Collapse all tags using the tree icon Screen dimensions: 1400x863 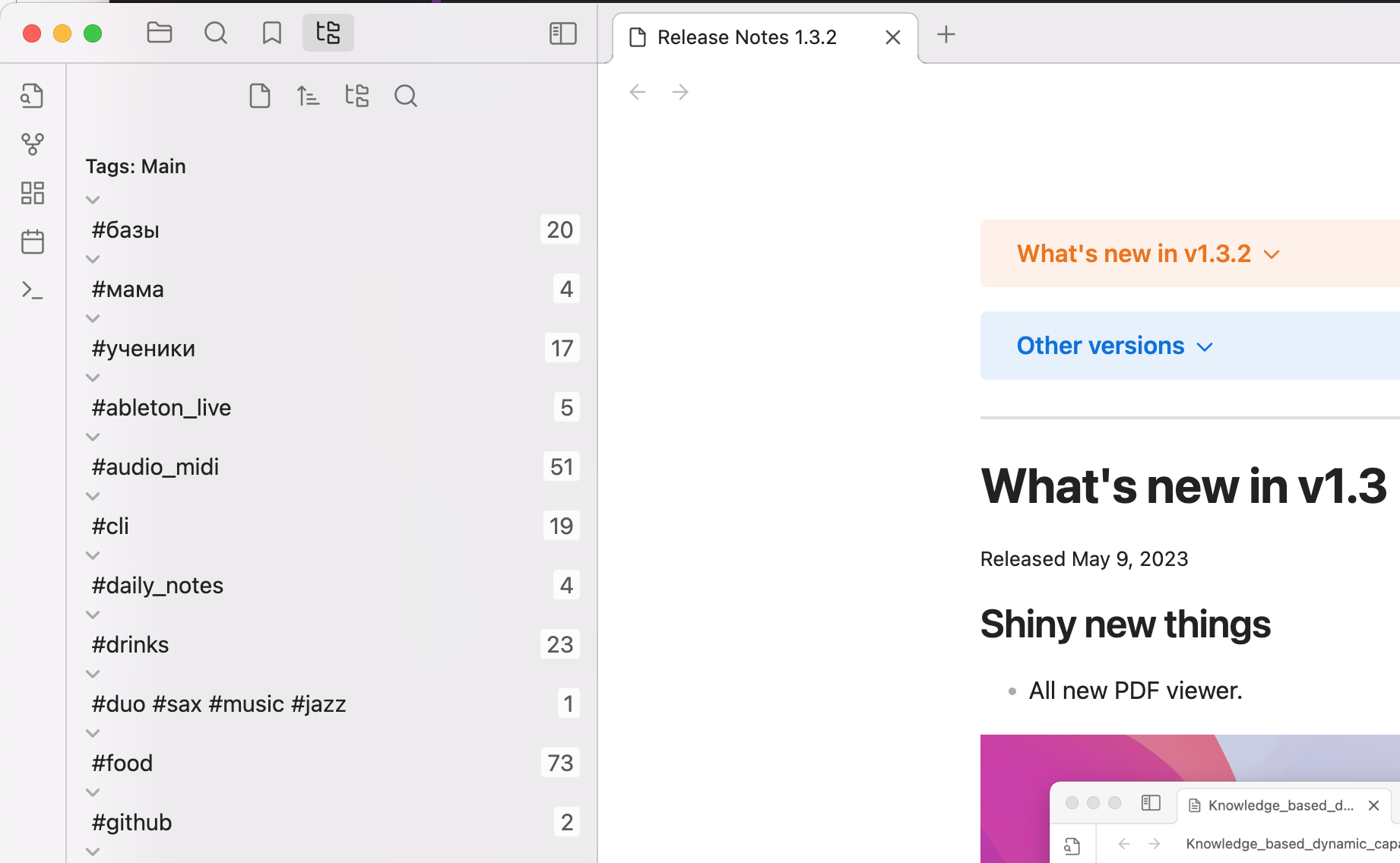[x=357, y=96]
